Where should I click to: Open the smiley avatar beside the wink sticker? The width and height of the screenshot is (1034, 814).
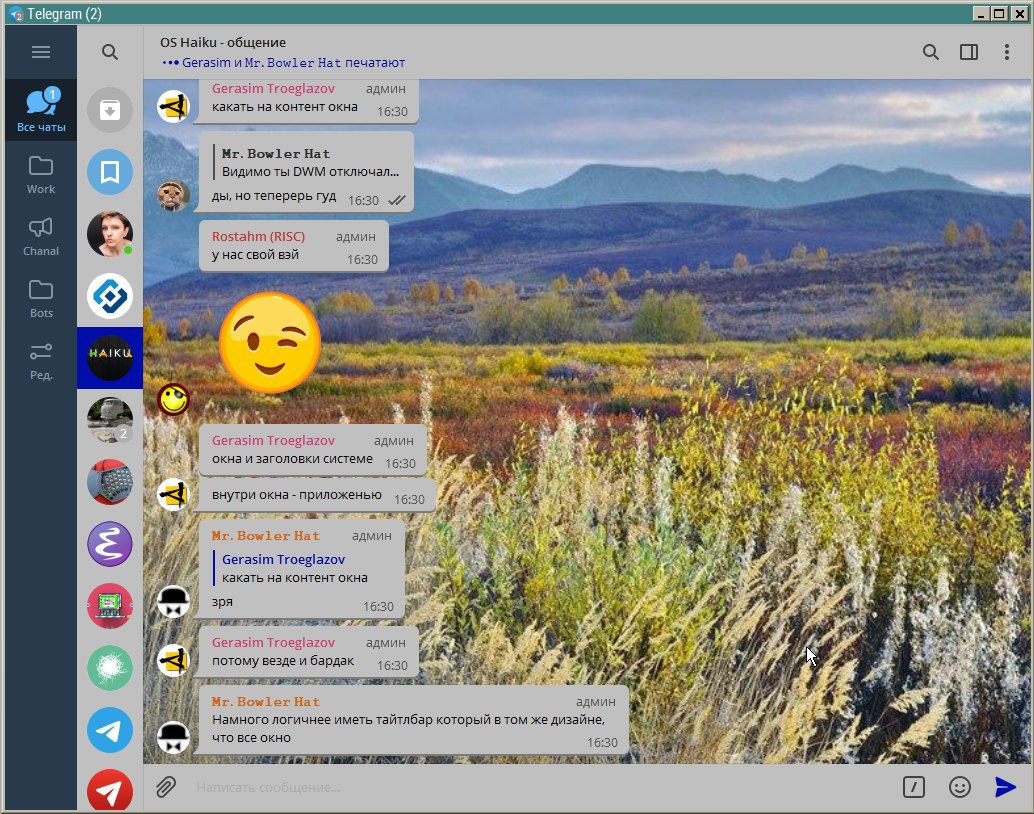coord(173,399)
